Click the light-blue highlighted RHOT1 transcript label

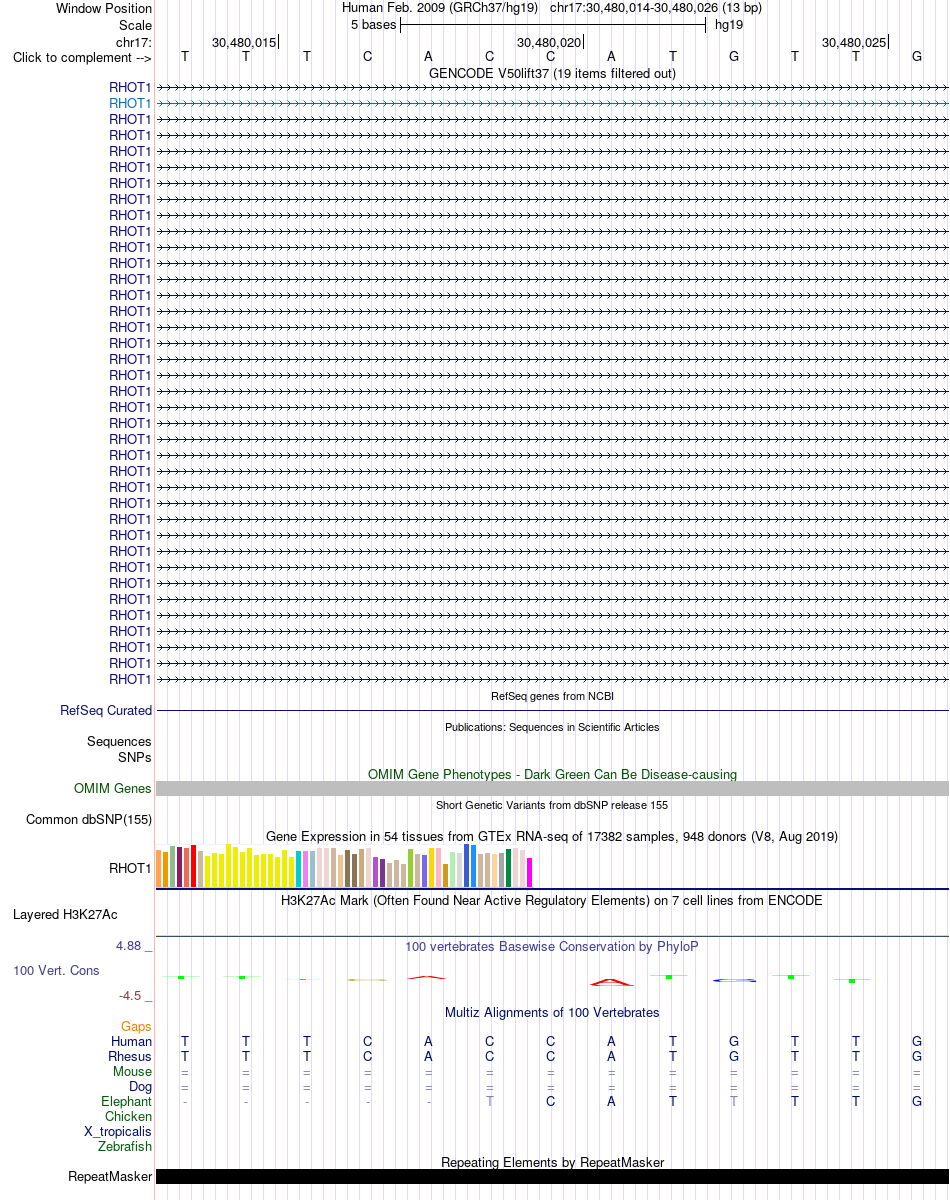point(130,103)
